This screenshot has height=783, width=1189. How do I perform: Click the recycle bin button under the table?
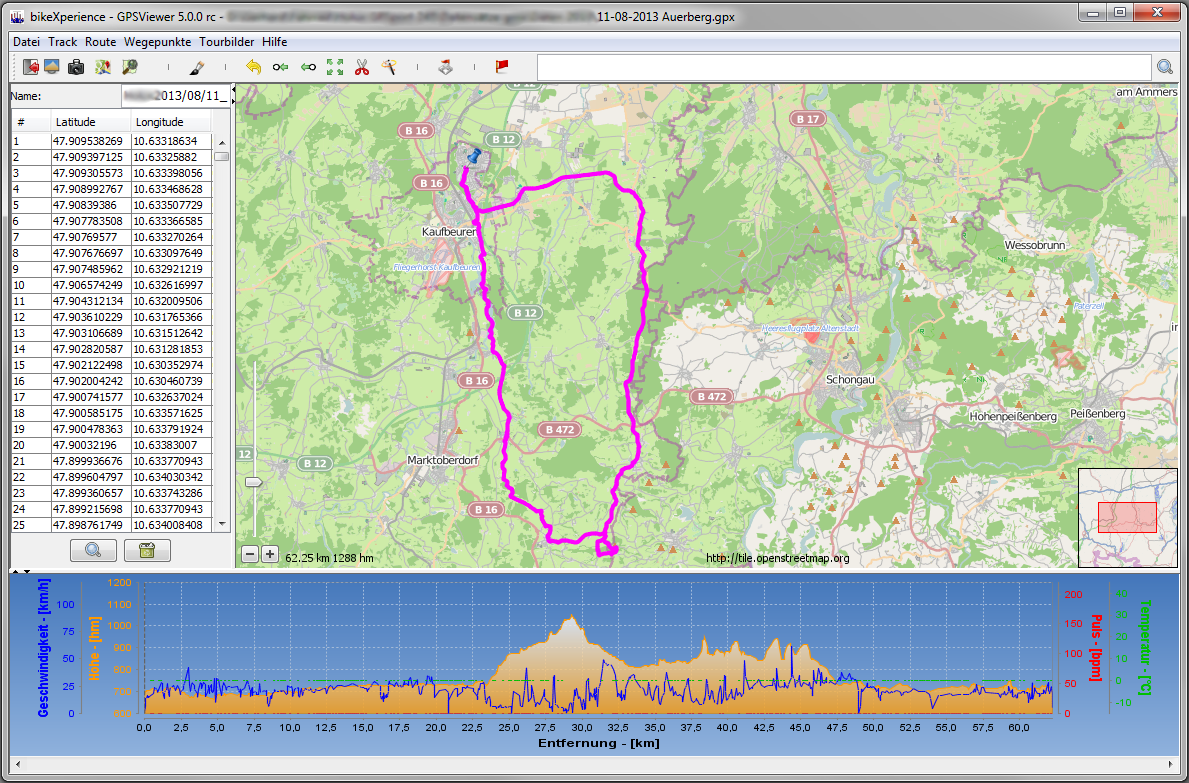coord(147,550)
